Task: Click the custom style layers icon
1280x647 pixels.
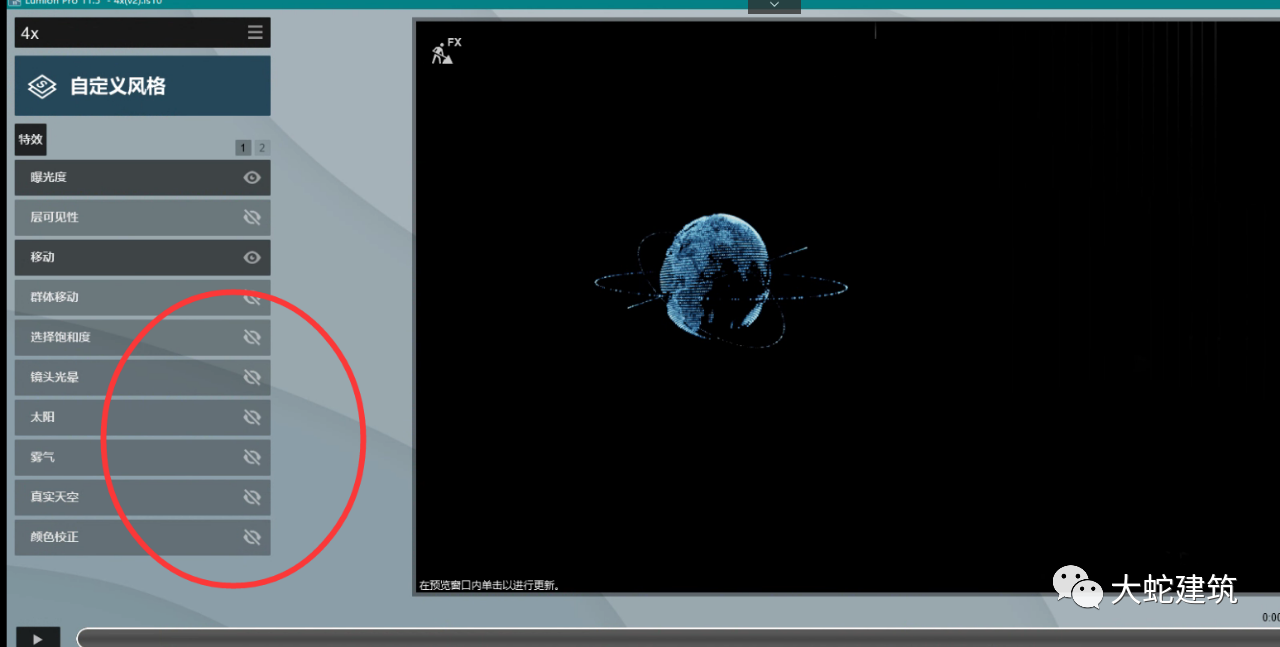Action: click(x=42, y=86)
